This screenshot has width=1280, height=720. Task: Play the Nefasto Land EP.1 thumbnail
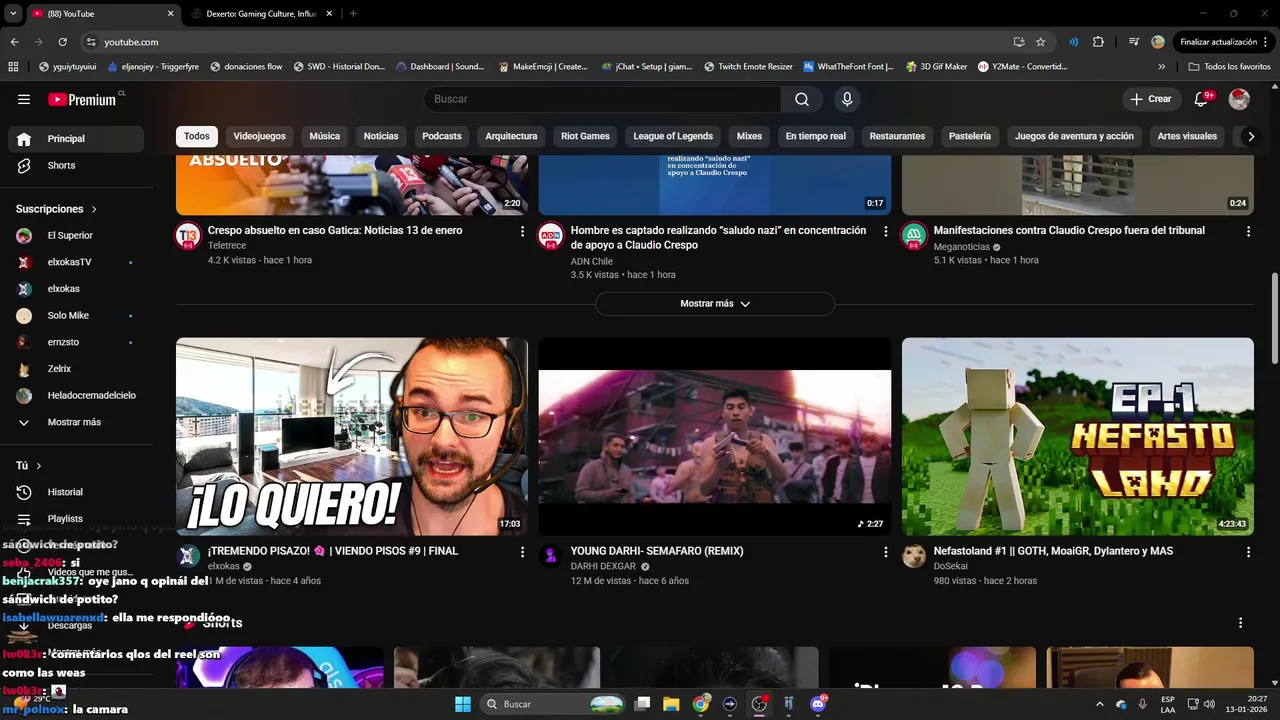(1077, 436)
